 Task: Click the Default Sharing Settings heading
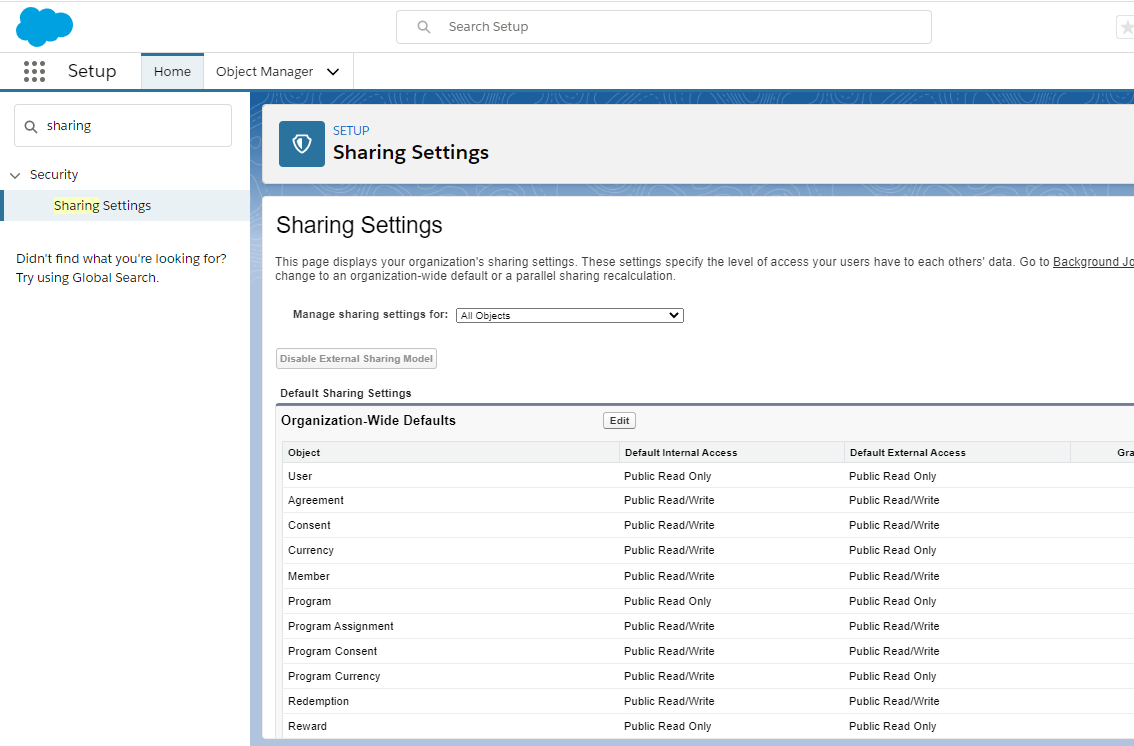pos(346,393)
